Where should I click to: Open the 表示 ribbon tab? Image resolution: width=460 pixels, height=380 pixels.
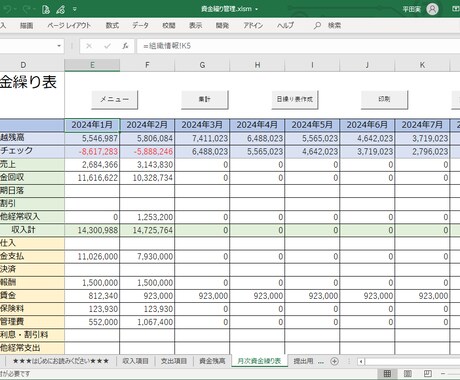195,25
